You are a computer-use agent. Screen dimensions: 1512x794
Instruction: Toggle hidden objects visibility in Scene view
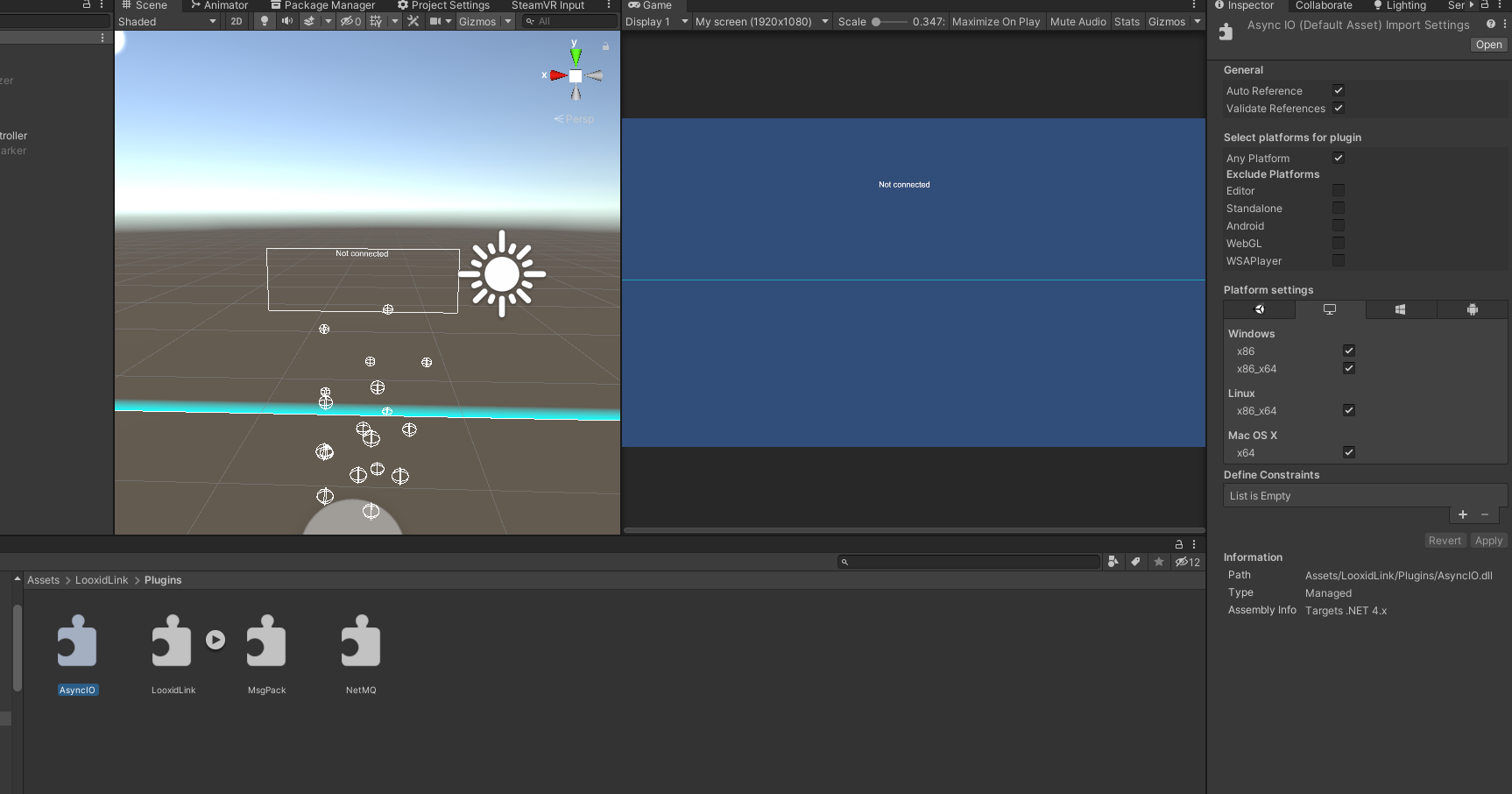pyautogui.click(x=350, y=21)
